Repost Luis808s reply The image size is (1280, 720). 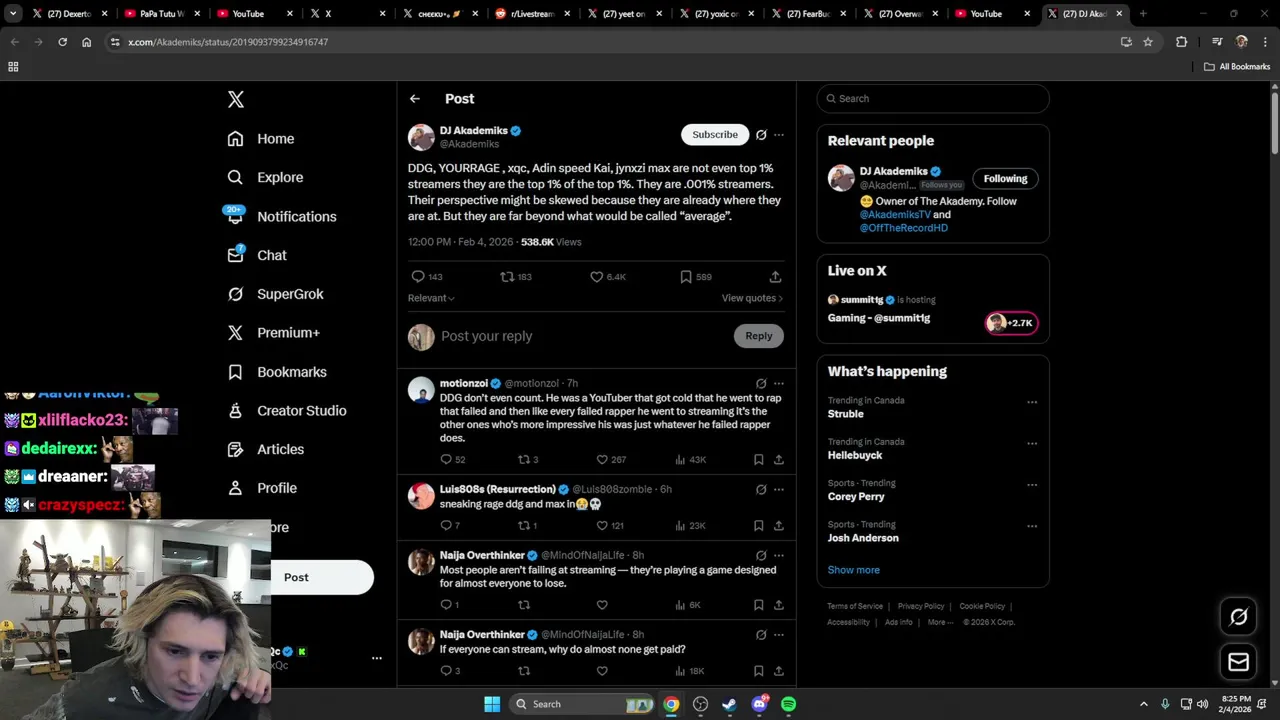click(x=523, y=526)
